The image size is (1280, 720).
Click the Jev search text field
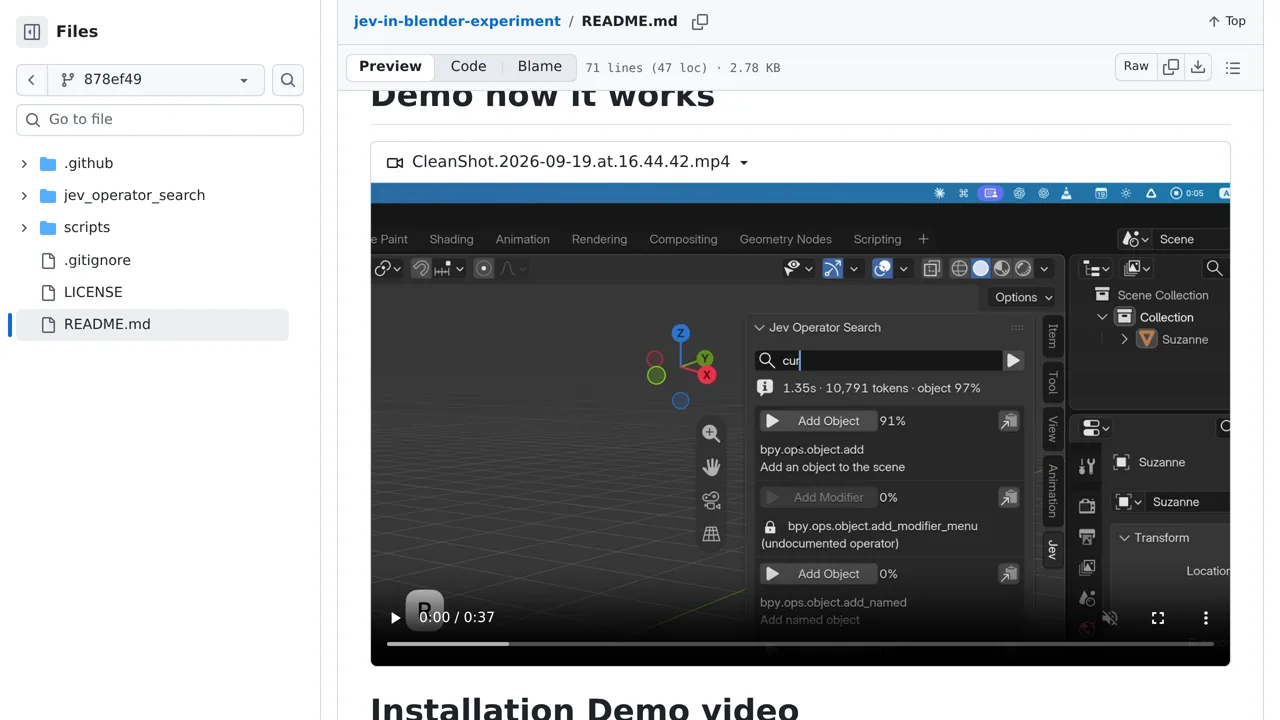click(x=879, y=360)
